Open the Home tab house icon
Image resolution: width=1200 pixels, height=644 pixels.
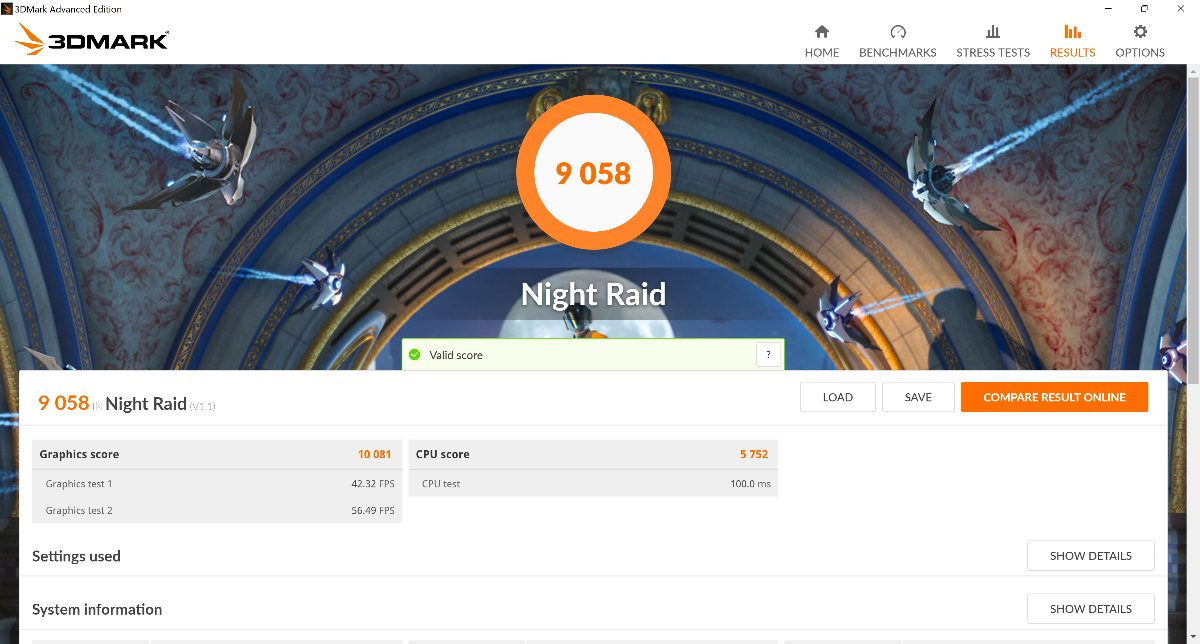pyautogui.click(x=822, y=32)
